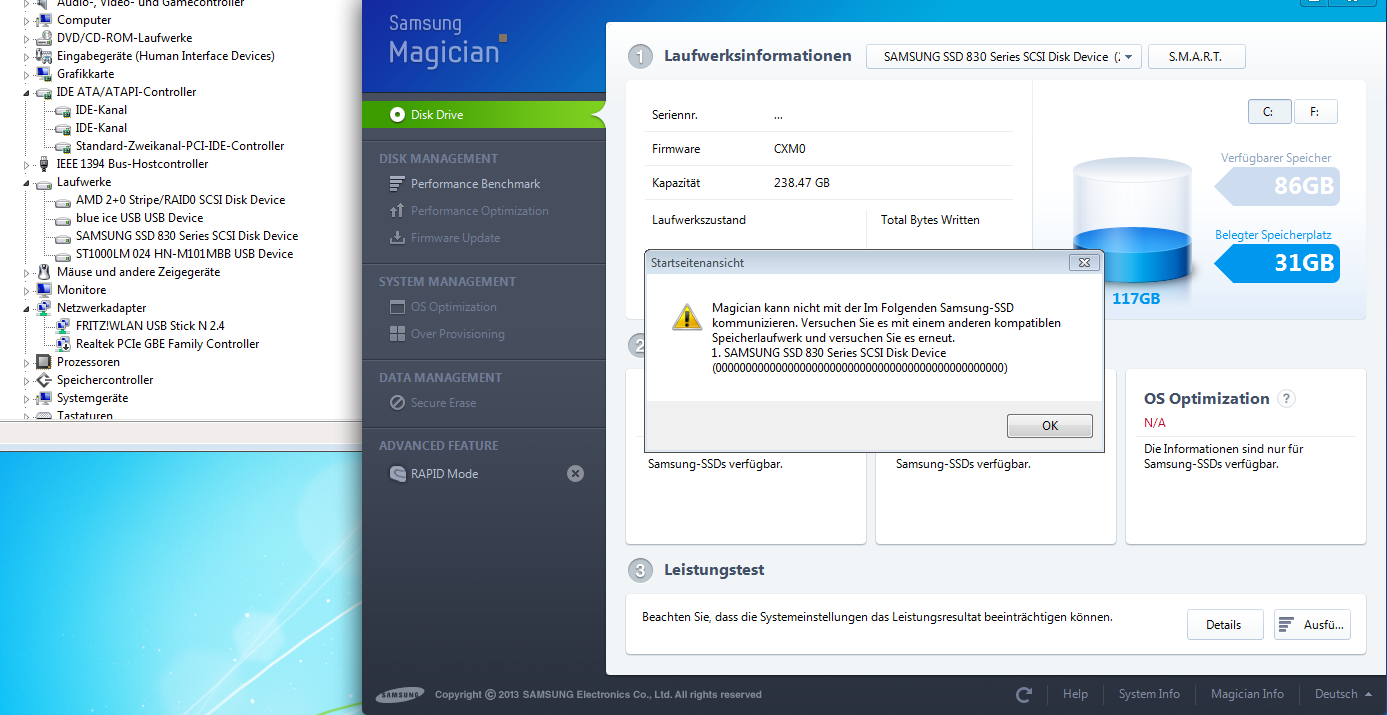Click the OS Optimization Windows icon
Image resolution: width=1387 pixels, height=715 pixels.
[x=396, y=307]
